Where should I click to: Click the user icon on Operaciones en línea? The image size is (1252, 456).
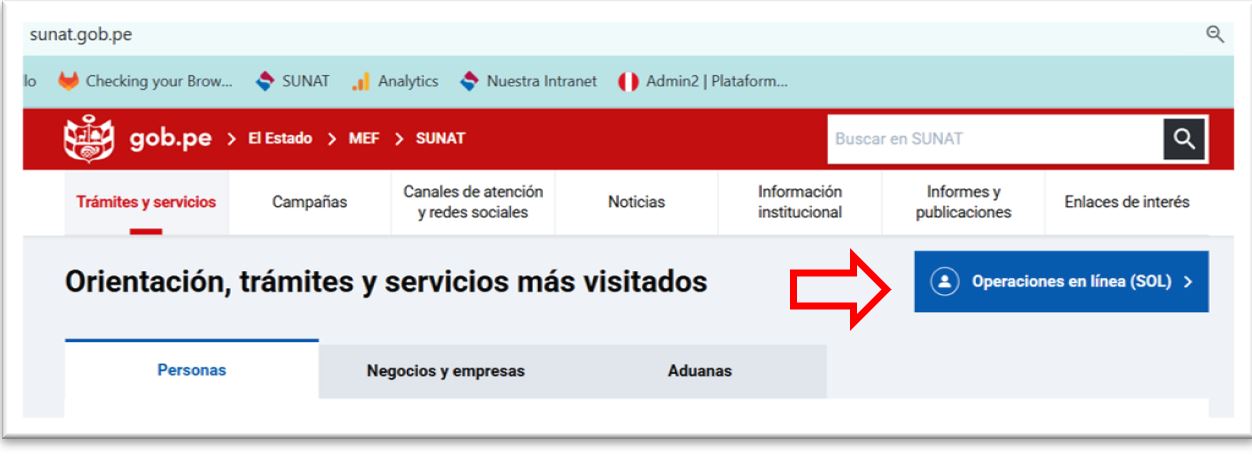click(944, 282)
